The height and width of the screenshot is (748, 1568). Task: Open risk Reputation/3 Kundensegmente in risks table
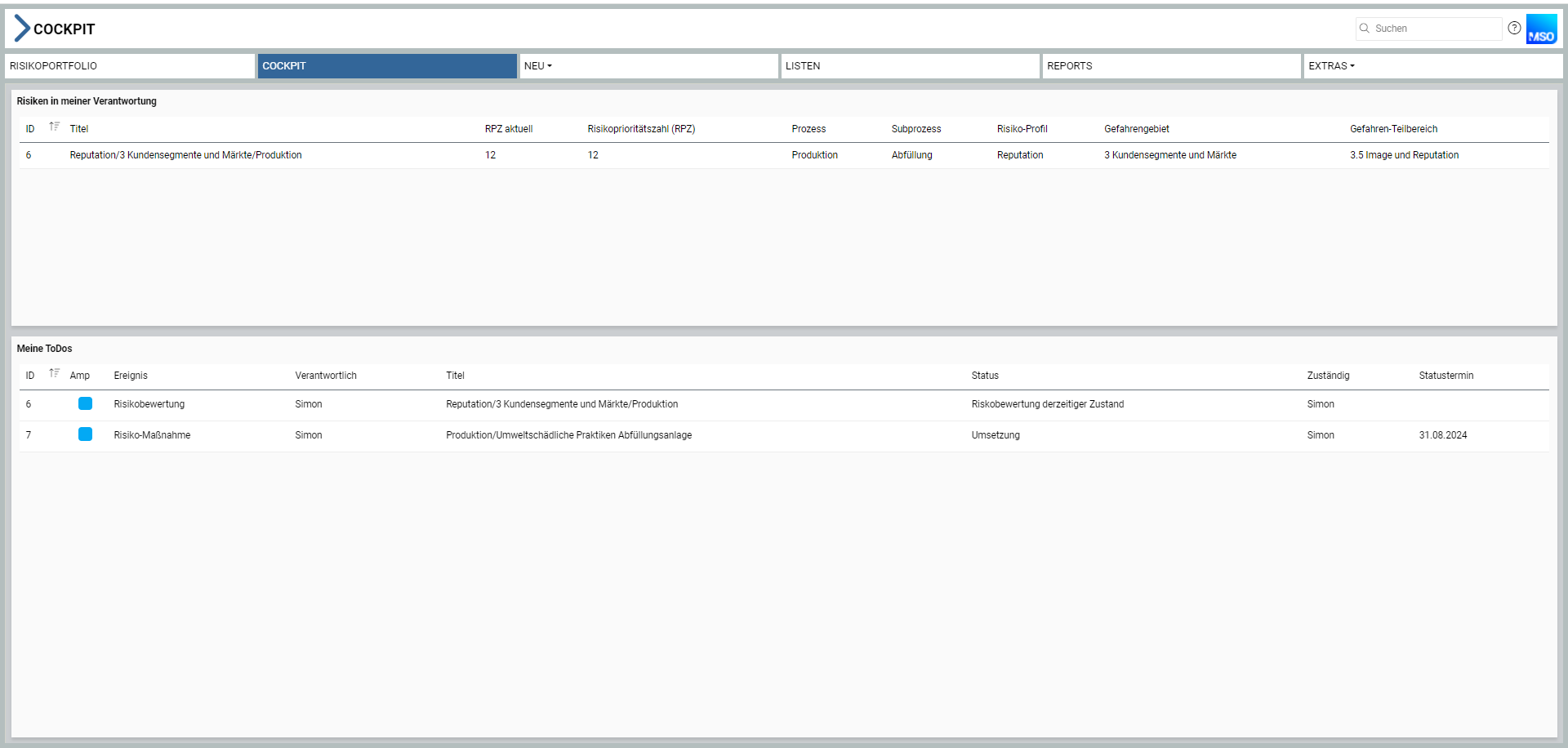pyautogui.click(x=185, y=155)
